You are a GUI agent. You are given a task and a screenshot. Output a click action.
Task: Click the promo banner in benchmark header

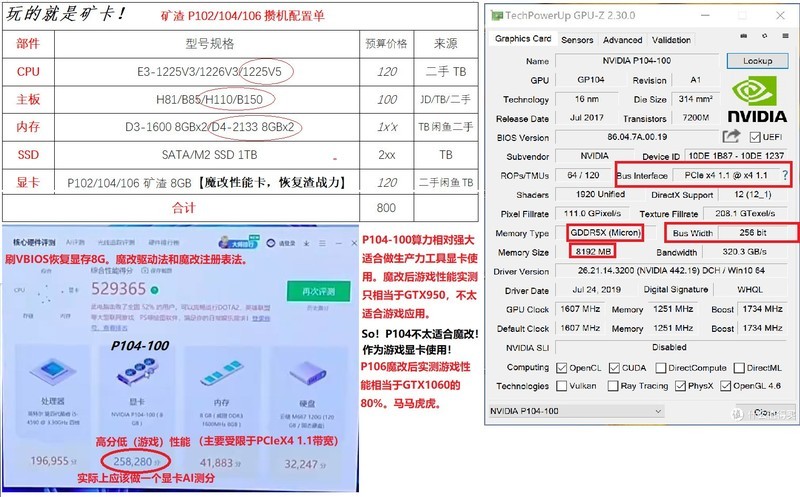pos(239,241)
